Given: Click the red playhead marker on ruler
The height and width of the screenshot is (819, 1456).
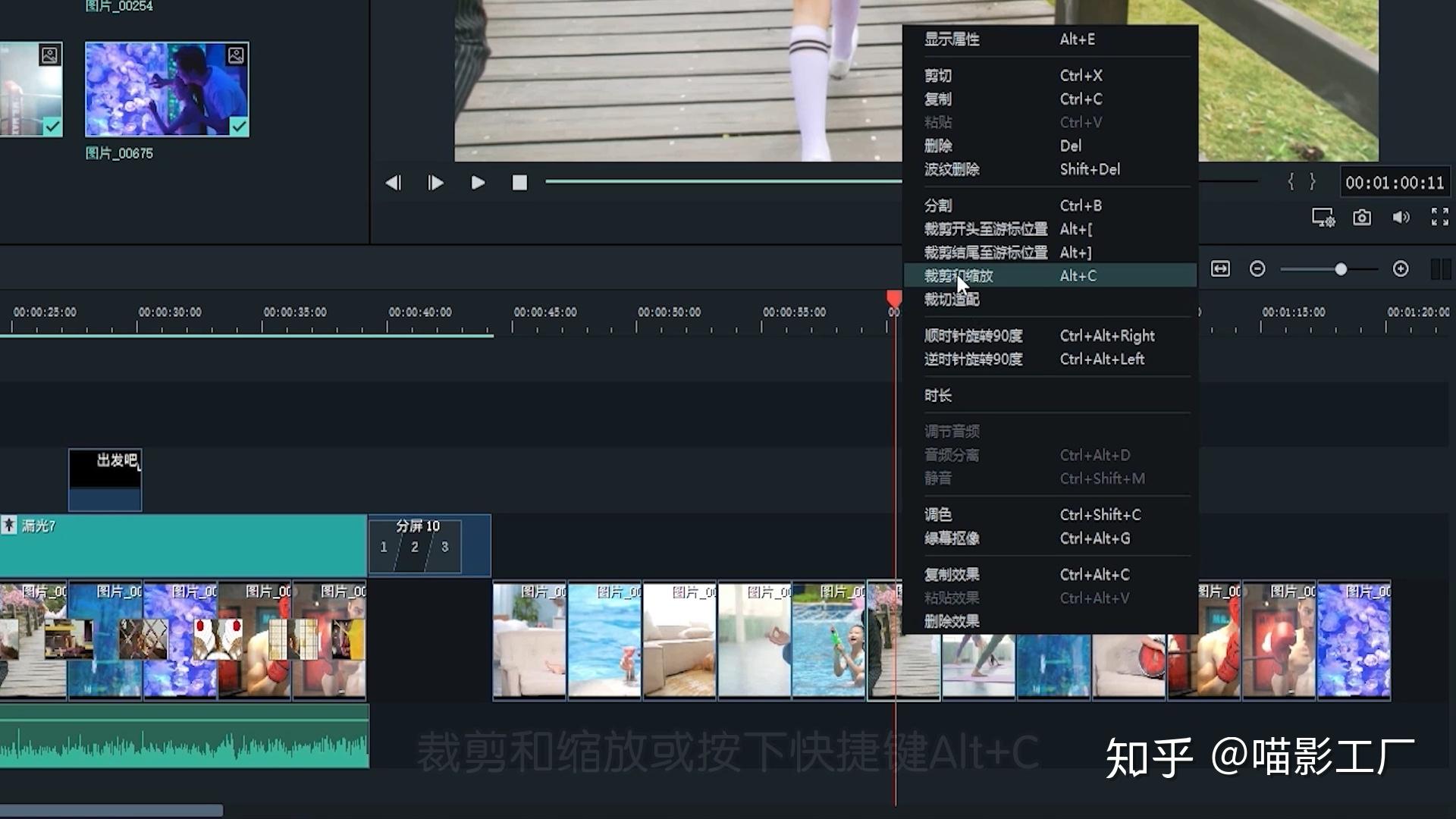Looking at the screenshot, I should click(895, 299).
